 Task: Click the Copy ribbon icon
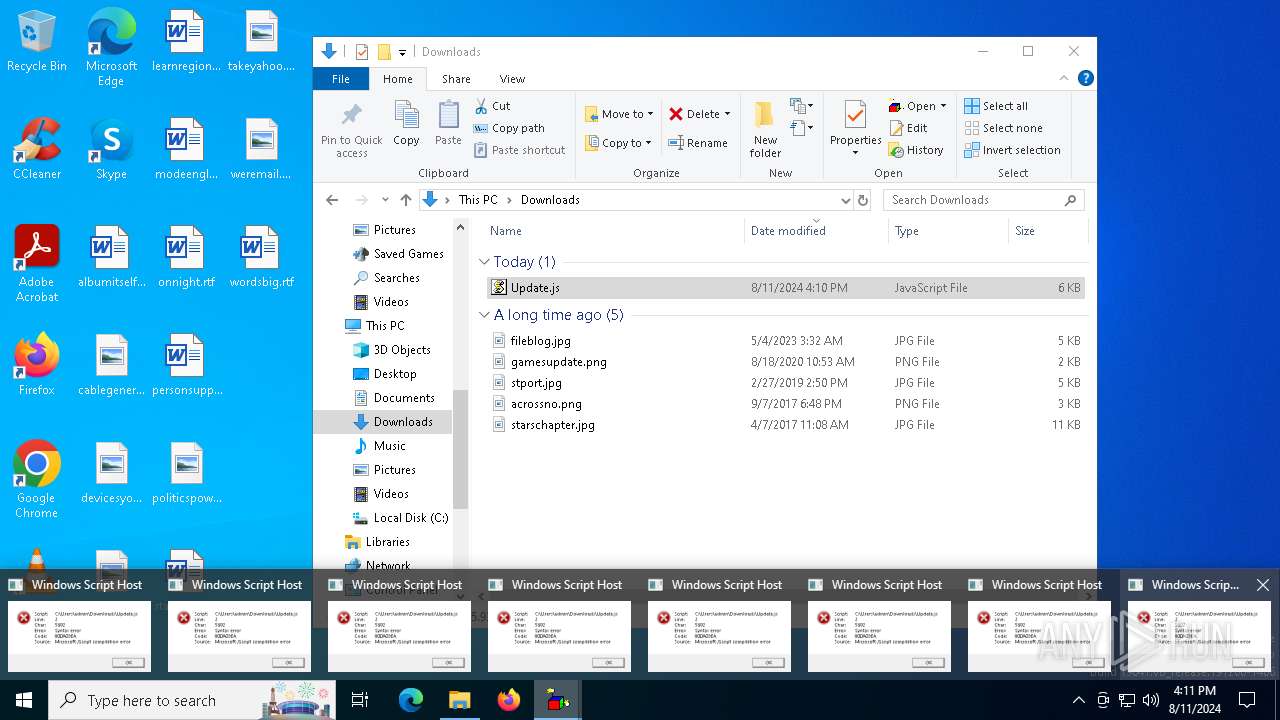click(406, 124)
